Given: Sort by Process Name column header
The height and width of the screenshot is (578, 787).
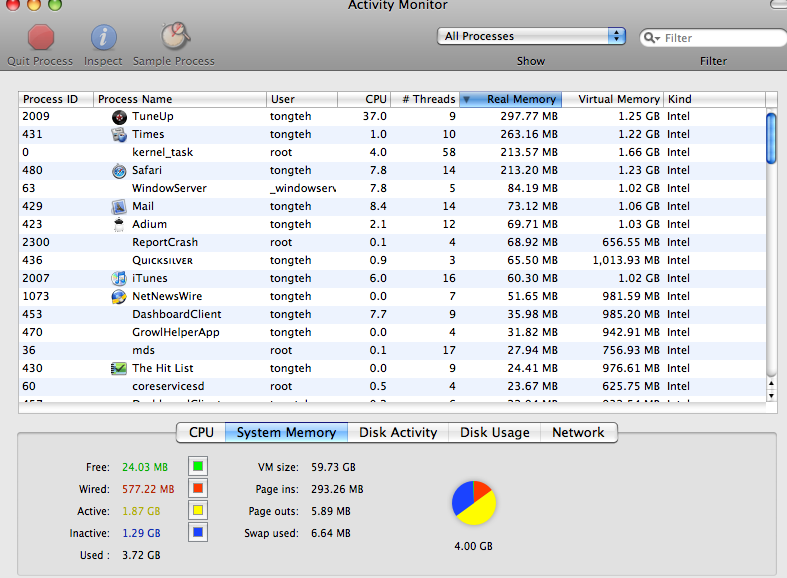Looking at the screenshot, I should click(180, 99).
